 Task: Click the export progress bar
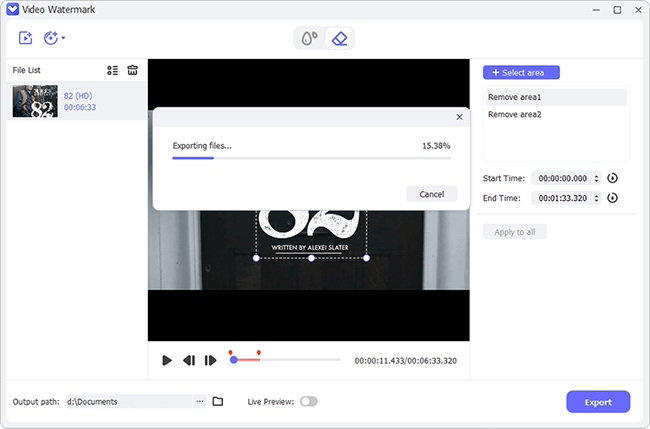[x=311, y=158]
